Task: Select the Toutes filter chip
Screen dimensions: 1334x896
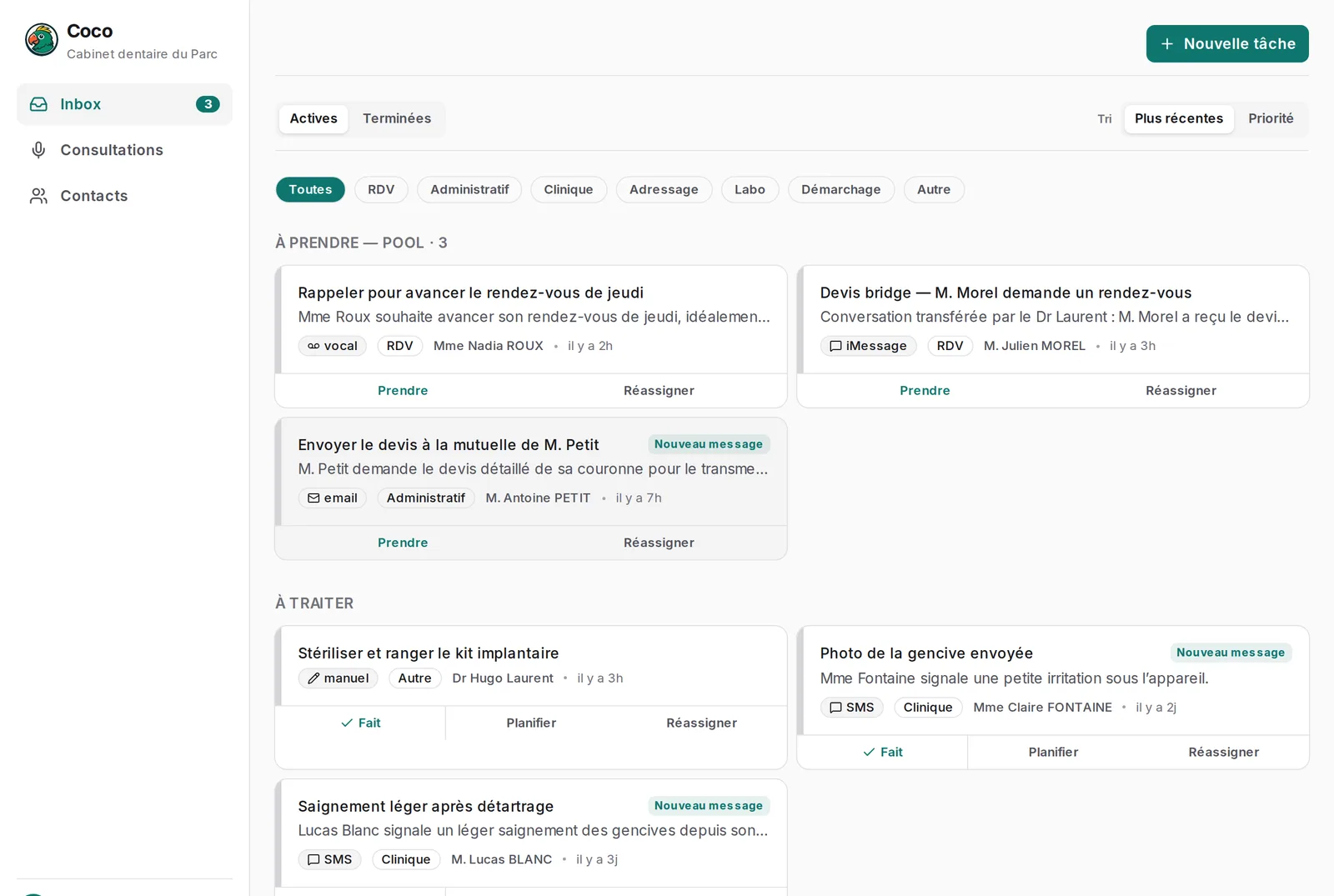Action: 310,190
